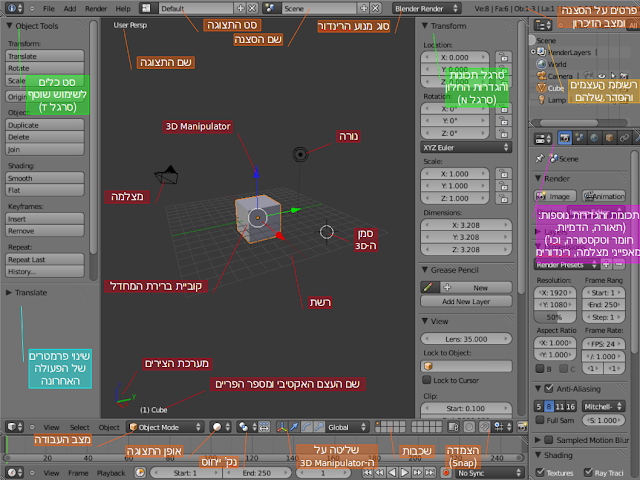640x480 pixels.
Task: Open the Outliner editor type selector
Action: pos(543,25)
